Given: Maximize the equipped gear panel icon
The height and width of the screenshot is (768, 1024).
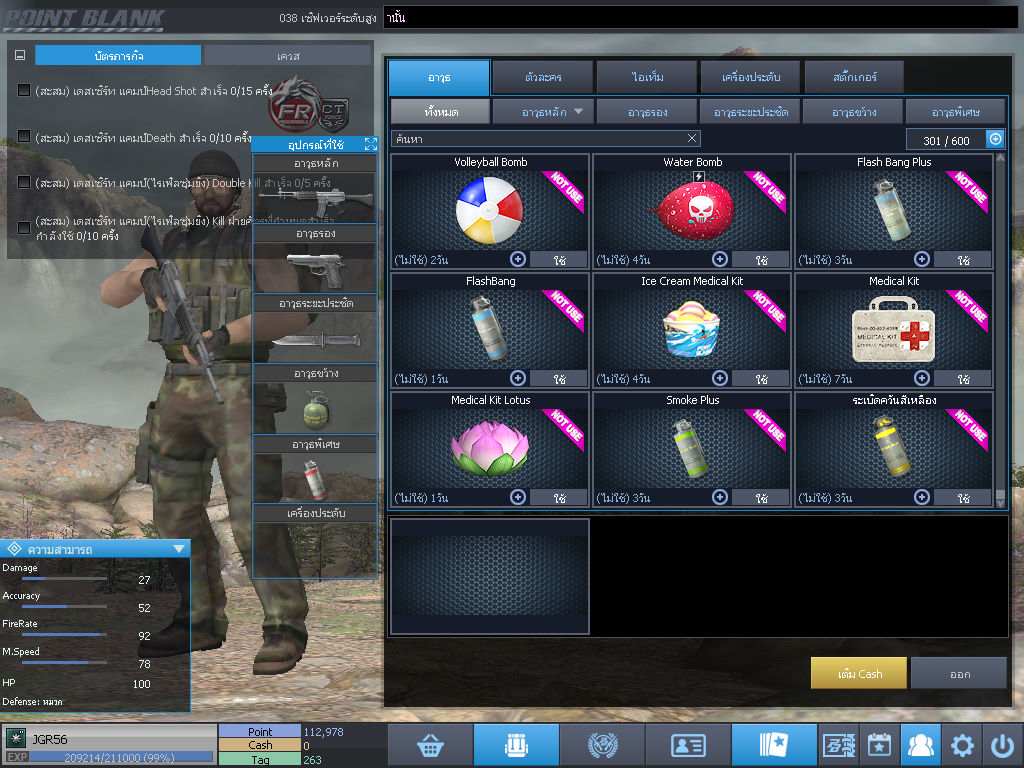Looking at the screenshot, I should point(370,144).
